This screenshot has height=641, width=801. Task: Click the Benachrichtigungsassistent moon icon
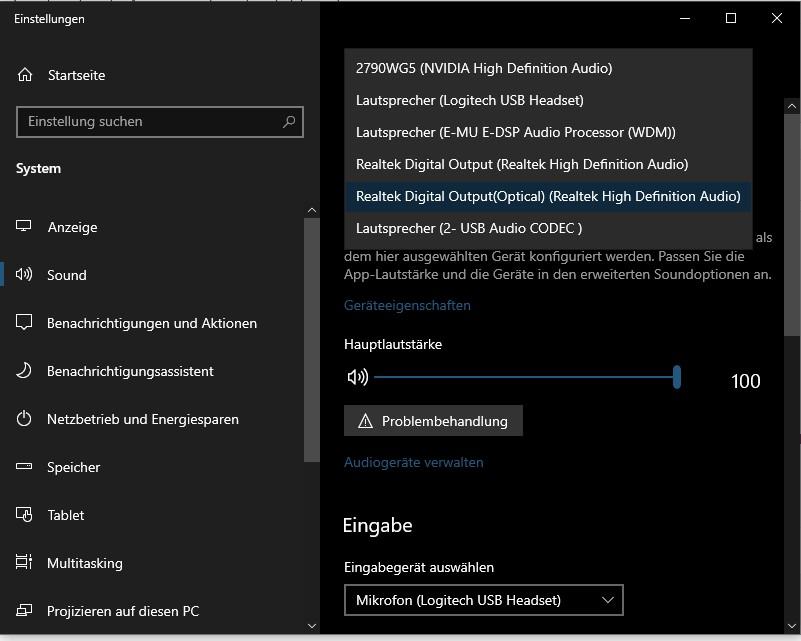tap(23, 371)
